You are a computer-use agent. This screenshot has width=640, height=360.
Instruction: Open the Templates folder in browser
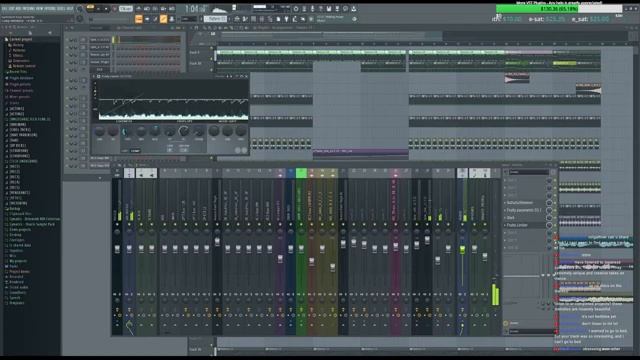pos(16,303)
